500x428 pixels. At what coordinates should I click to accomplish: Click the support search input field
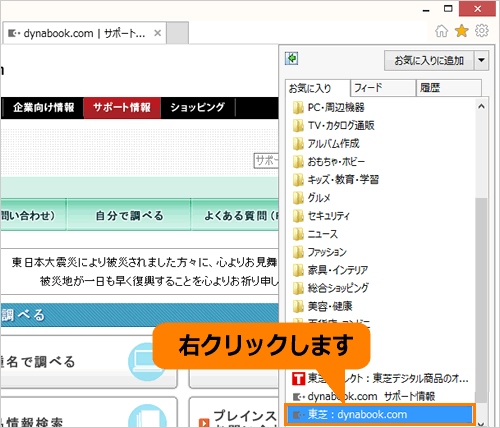[x=266, y=161]
